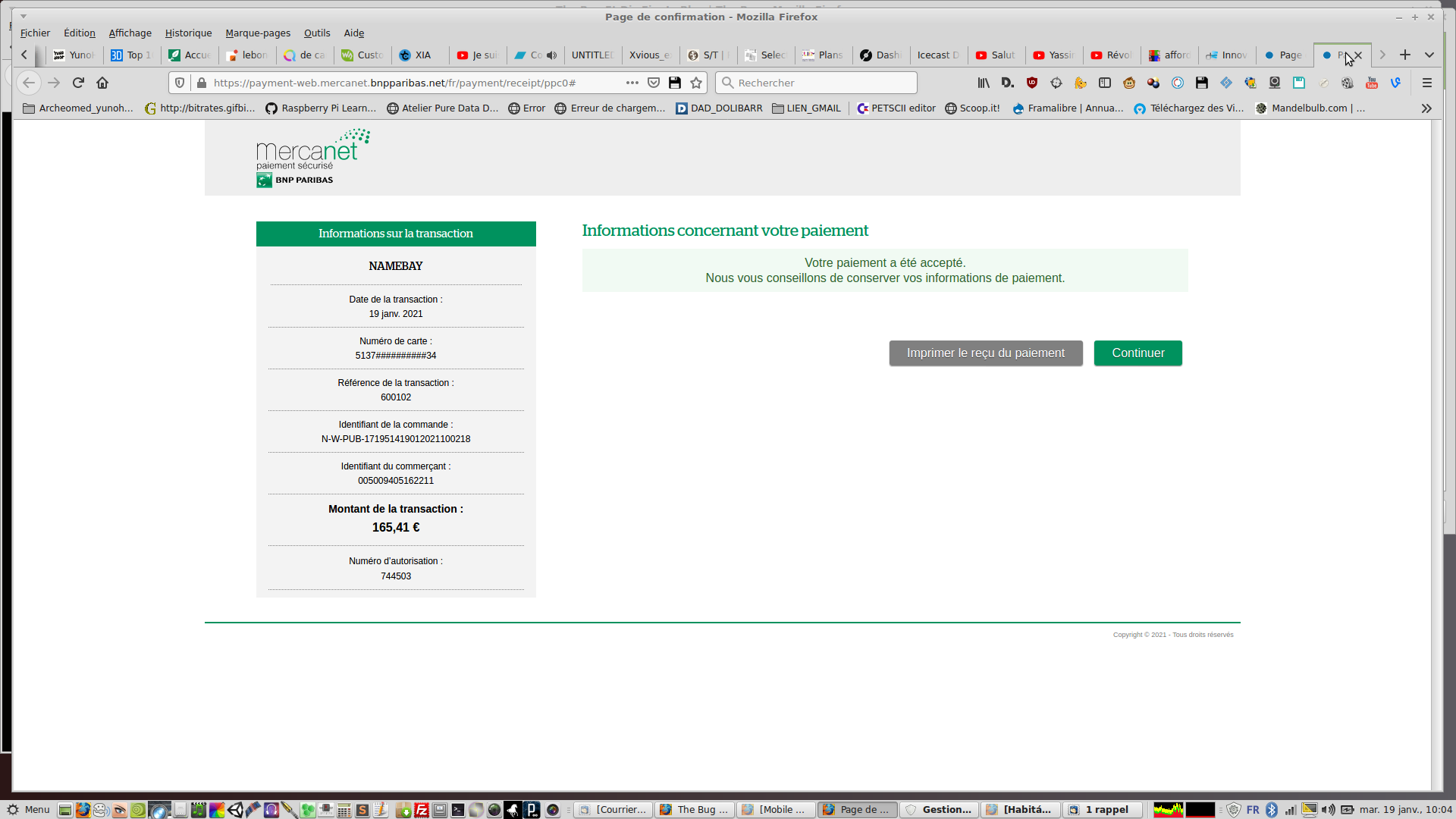Viewport: 1456px width, 819px height.
Task: Click the home button icon
Action: coord(102,83)
